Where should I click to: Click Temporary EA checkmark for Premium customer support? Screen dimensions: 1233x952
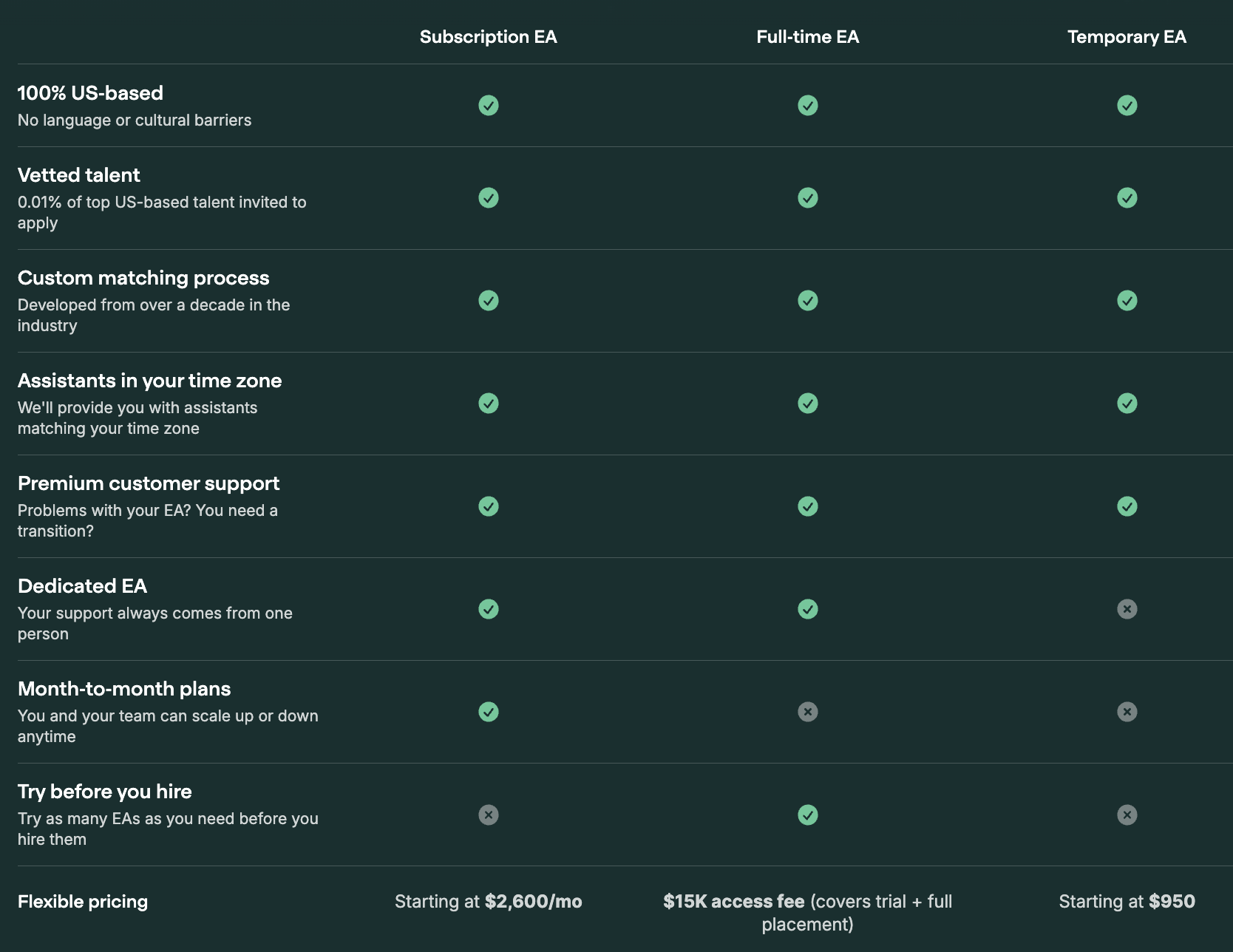(x=1127, y=506)
